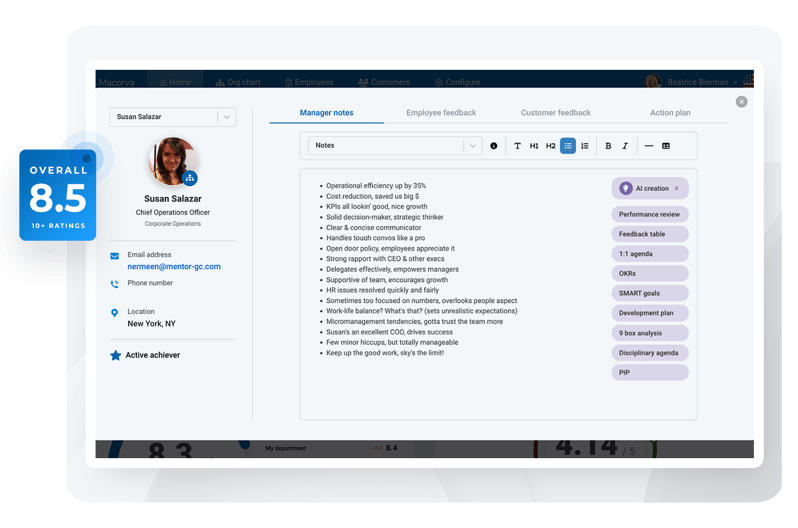
Task: Generate a Feedback table
Action: [650, 234]
